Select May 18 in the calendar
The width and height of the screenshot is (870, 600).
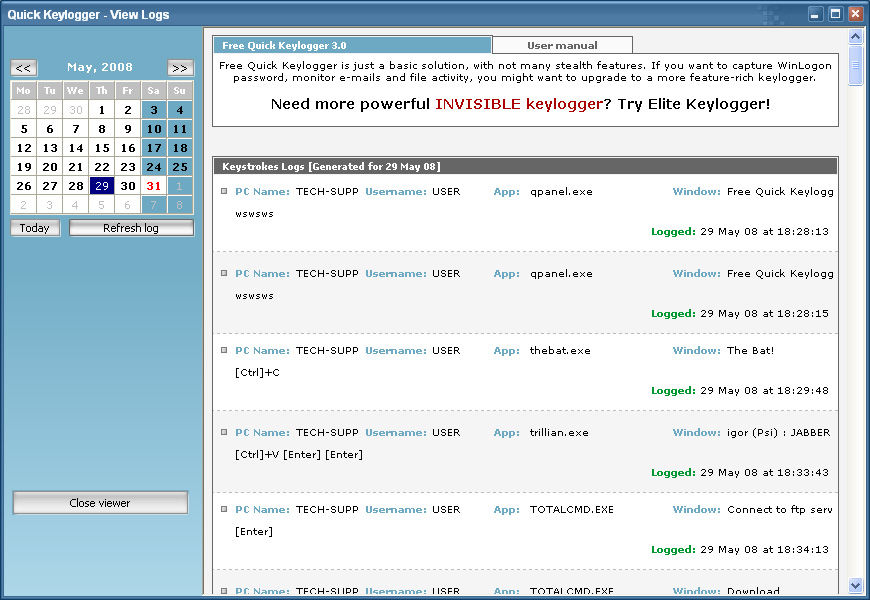click(180, 148)
